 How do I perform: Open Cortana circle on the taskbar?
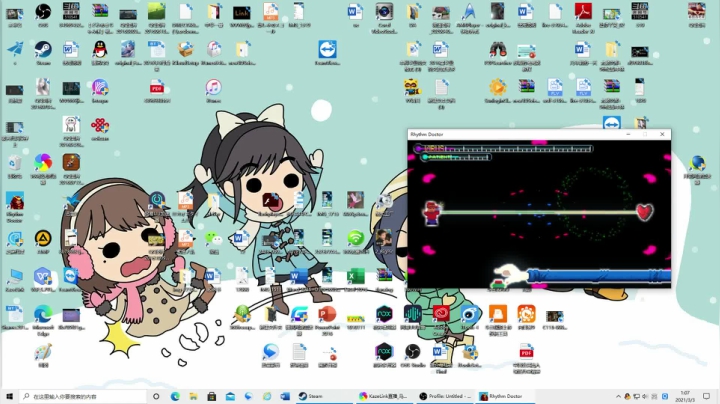[x=156, y=396]
